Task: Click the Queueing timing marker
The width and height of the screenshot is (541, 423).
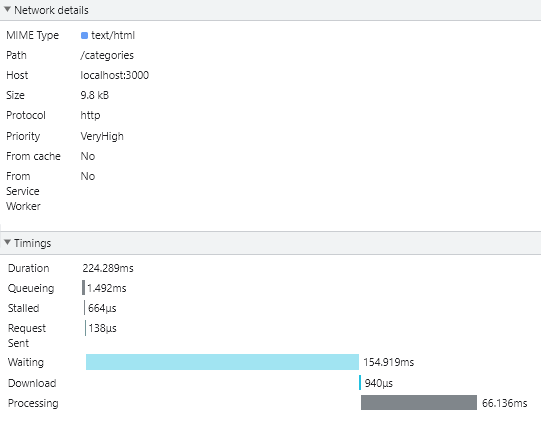Action: pyautogui.click(x=83, y=287)
